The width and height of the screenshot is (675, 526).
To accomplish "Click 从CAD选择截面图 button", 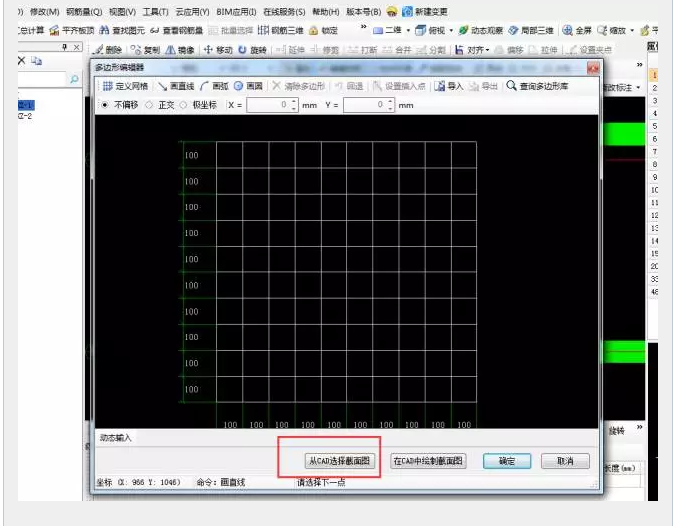I will point(340,461).
